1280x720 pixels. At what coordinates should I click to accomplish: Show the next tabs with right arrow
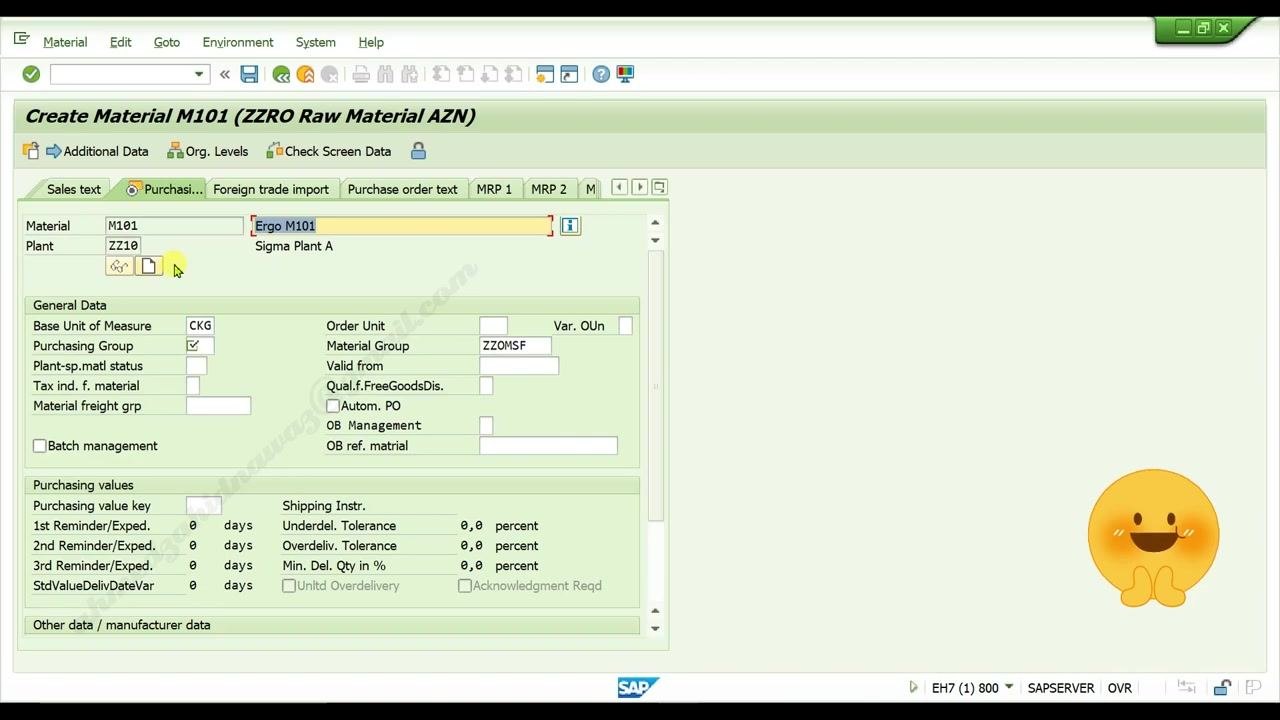point(639,187)
